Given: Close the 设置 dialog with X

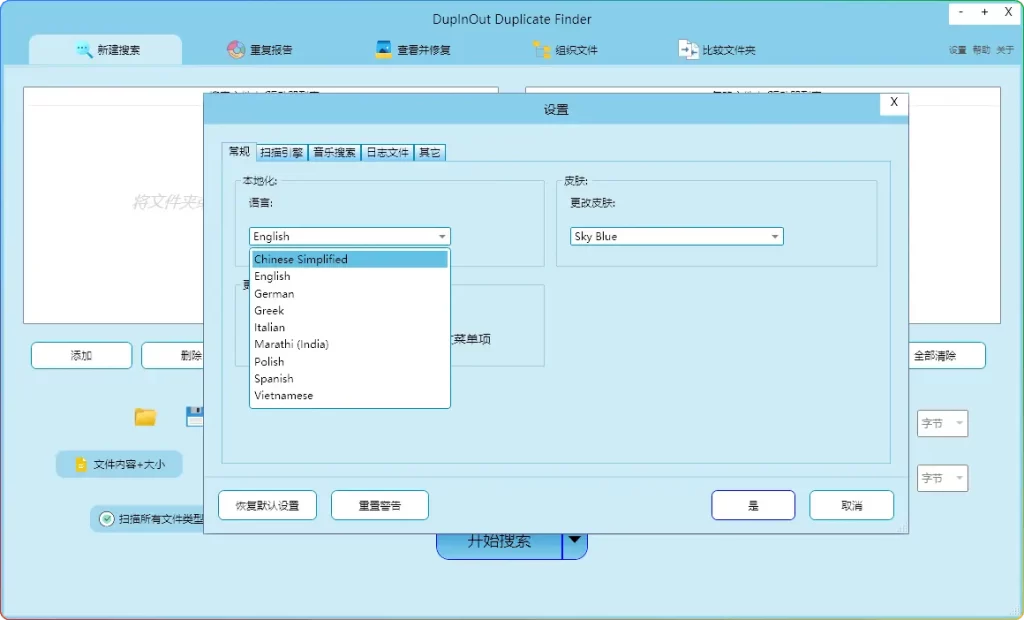Looking at the screenshot, I should point(894,103).
